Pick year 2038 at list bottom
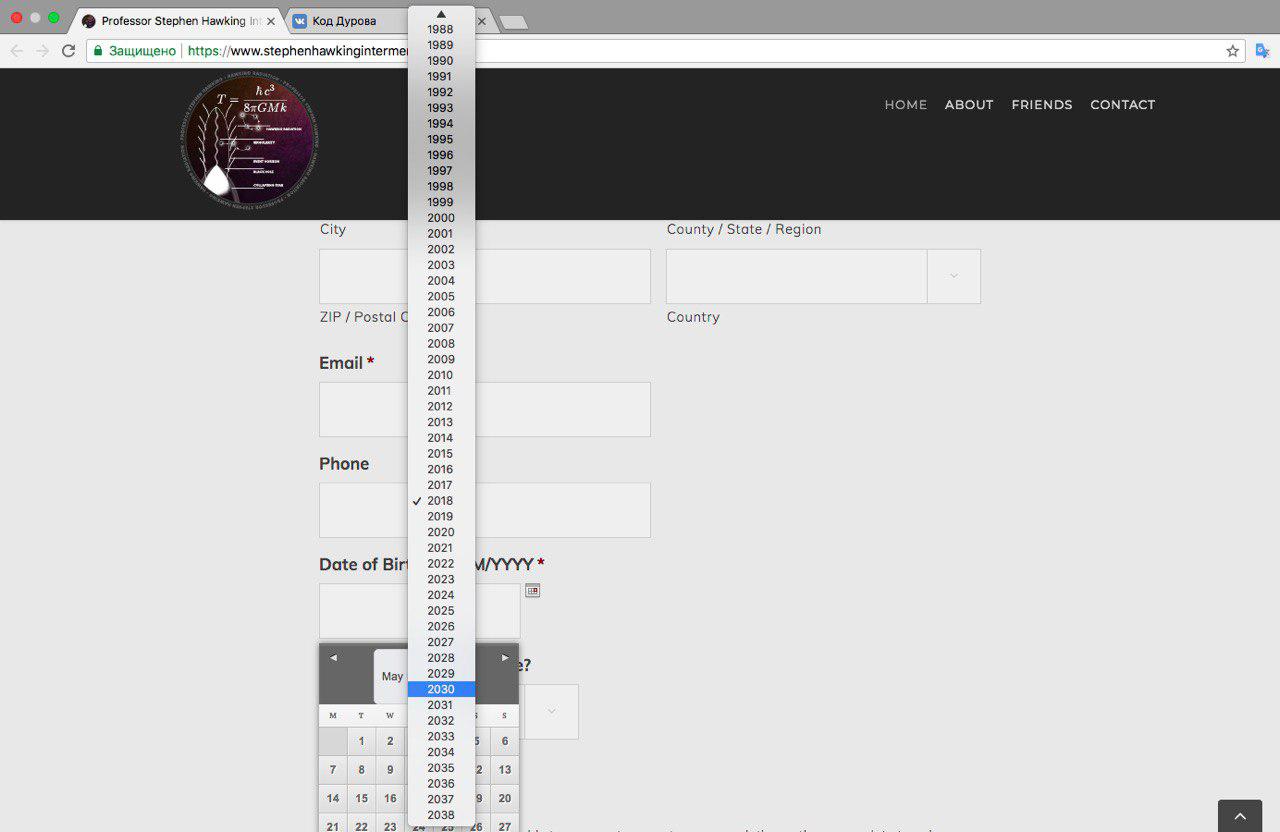This screenshot has width=1280, height=832. click(x=441, y=815)
